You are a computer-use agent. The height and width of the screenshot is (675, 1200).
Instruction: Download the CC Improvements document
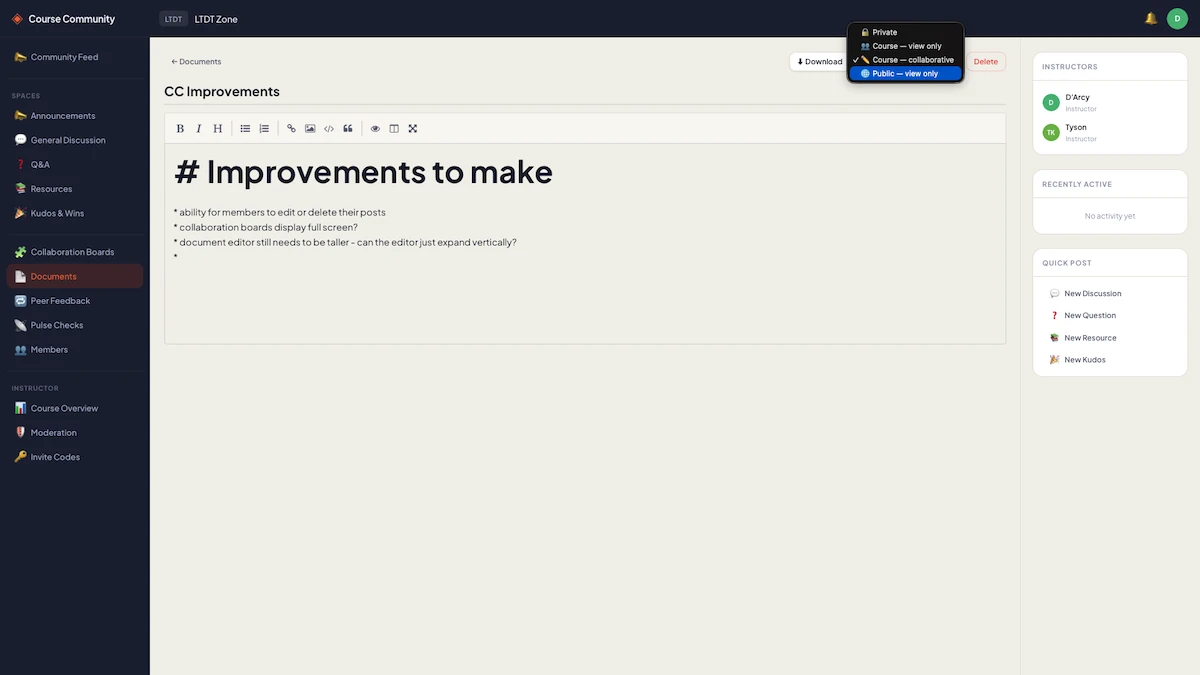[819, 62]
